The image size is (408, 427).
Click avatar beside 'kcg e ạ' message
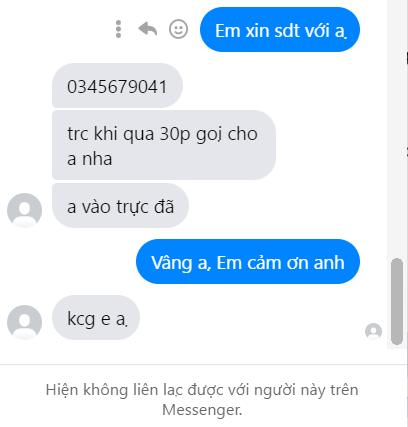(x=24, y=322)
